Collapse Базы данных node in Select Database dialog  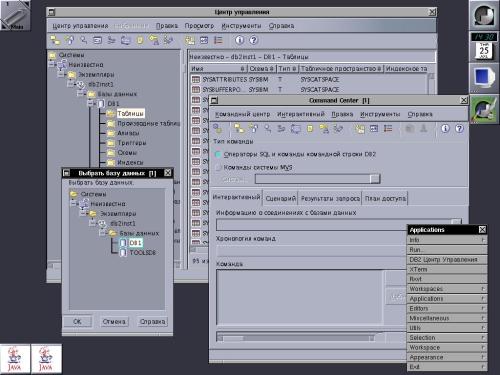pos(103,233)
